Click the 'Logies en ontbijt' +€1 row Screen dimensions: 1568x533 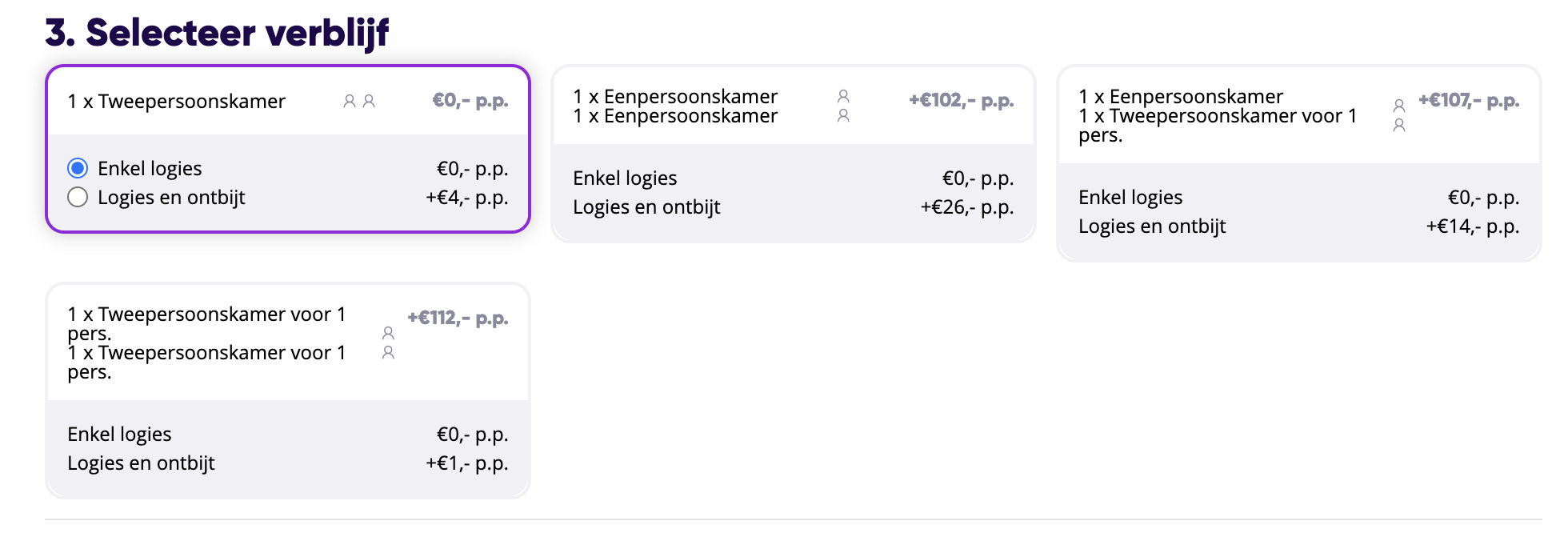click(287, 463)
